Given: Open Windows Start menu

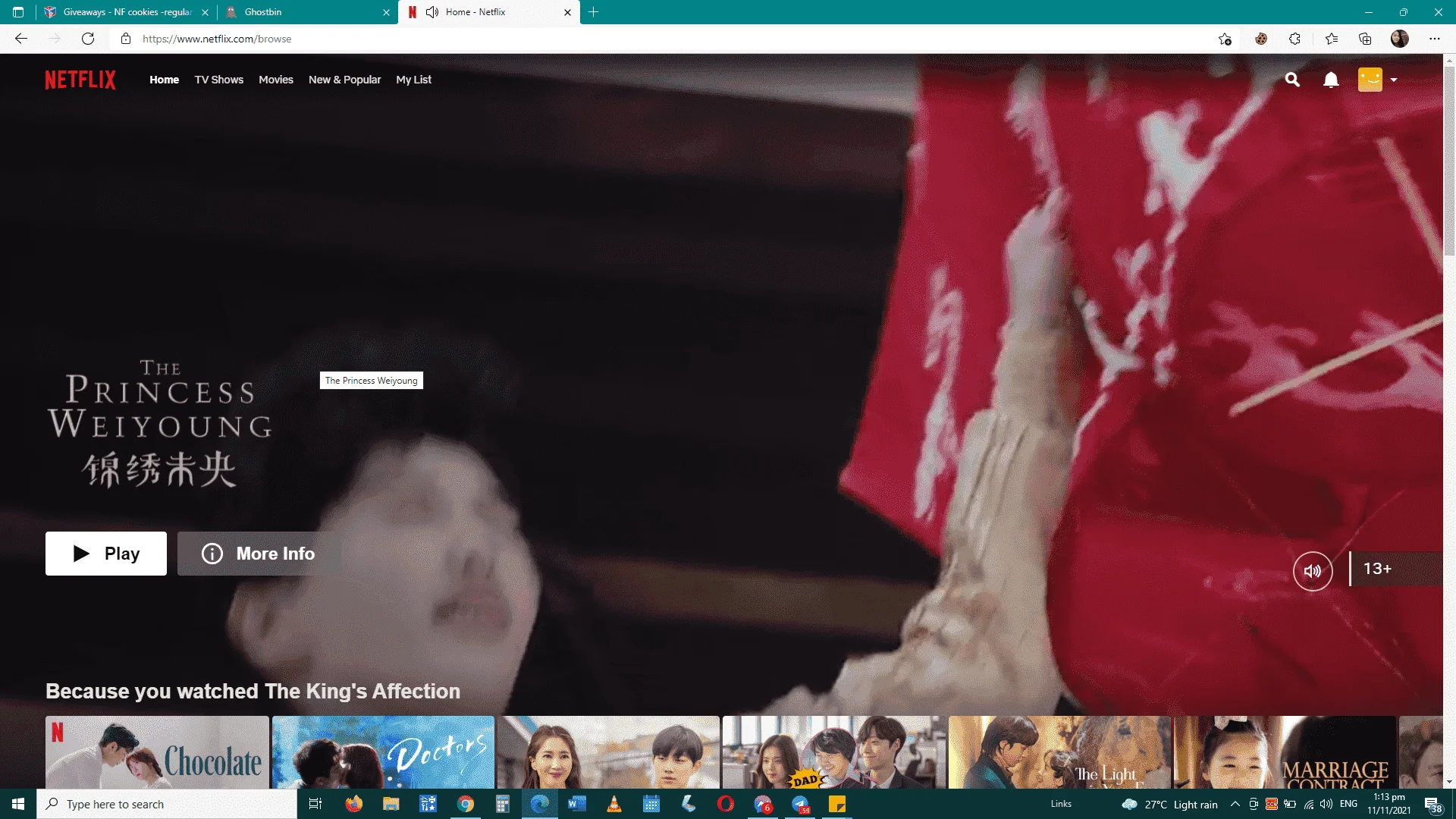Looking at the screenshot, I should point(18,804).
